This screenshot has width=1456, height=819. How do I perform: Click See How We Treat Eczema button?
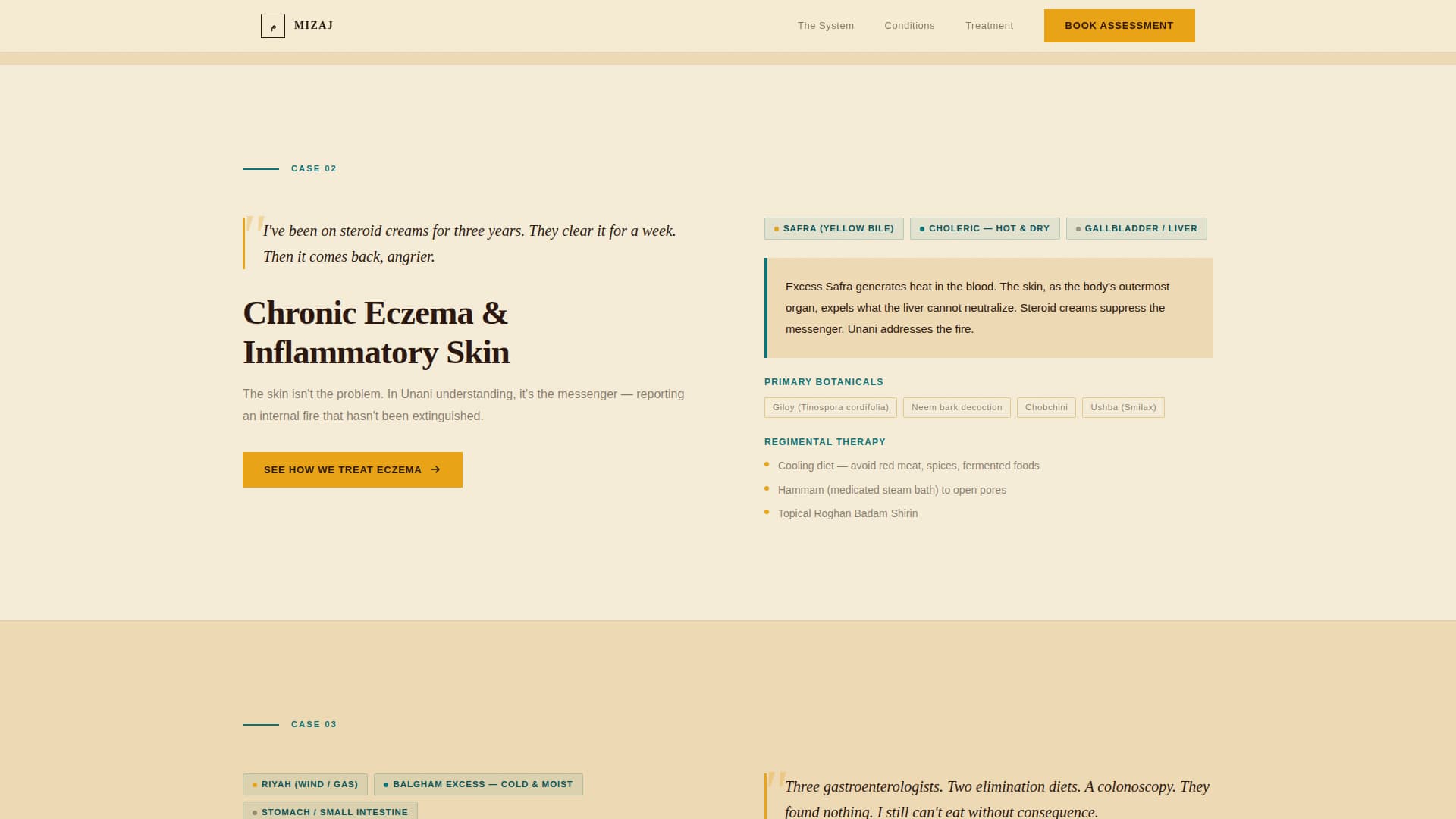[353, 469]
